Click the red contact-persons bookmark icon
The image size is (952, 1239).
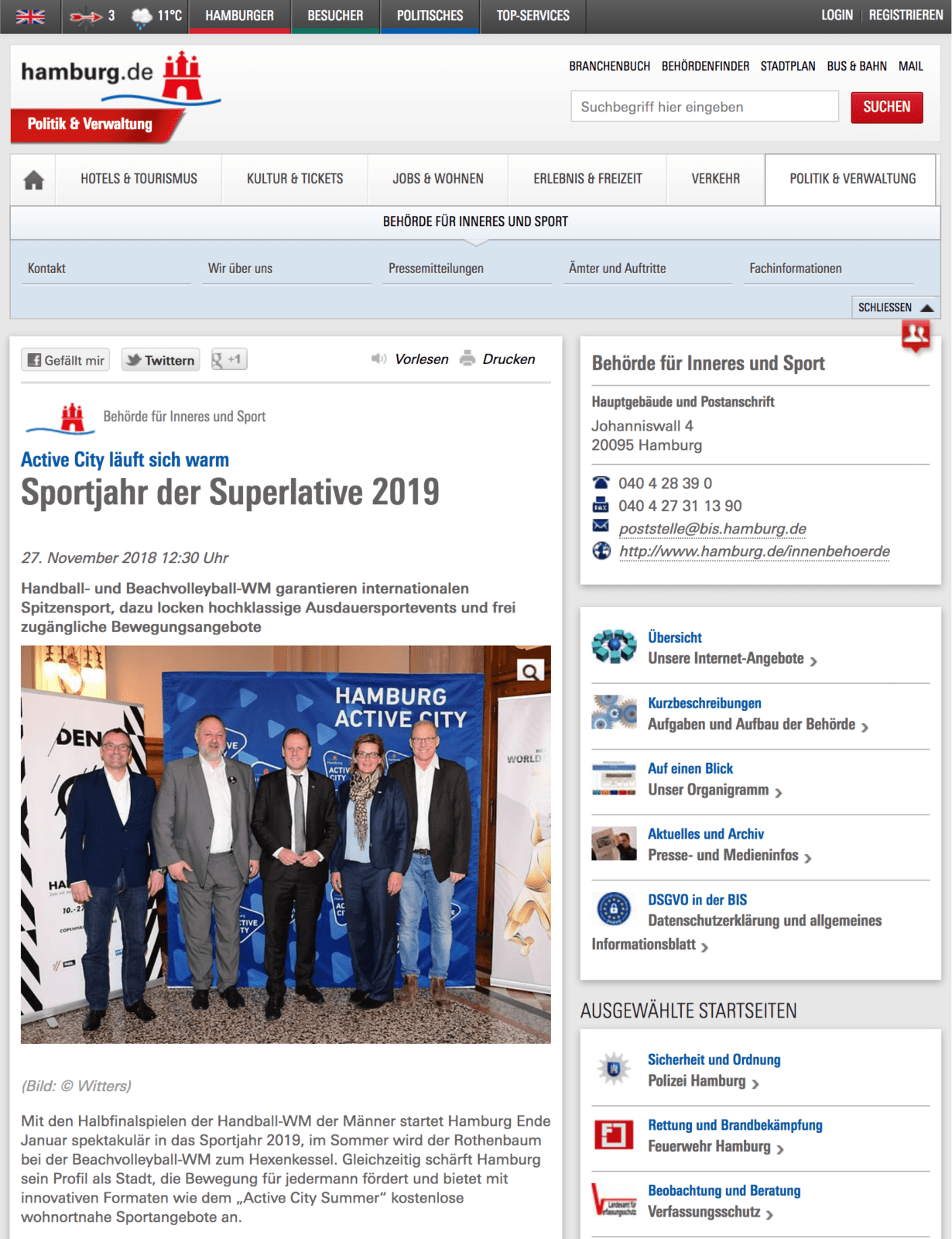point(916,335)
